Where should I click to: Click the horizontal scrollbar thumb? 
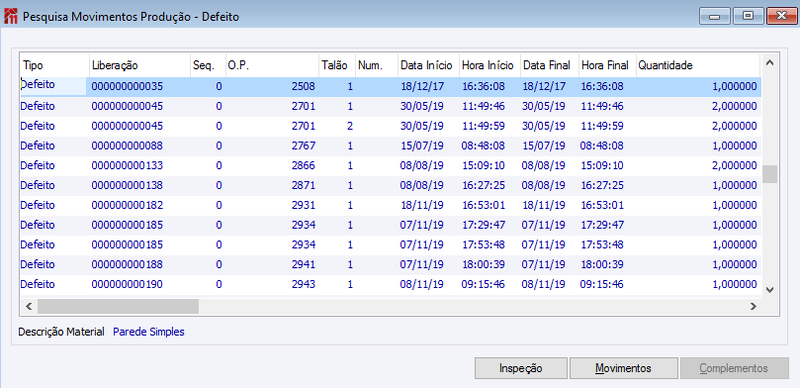(118, 306)
